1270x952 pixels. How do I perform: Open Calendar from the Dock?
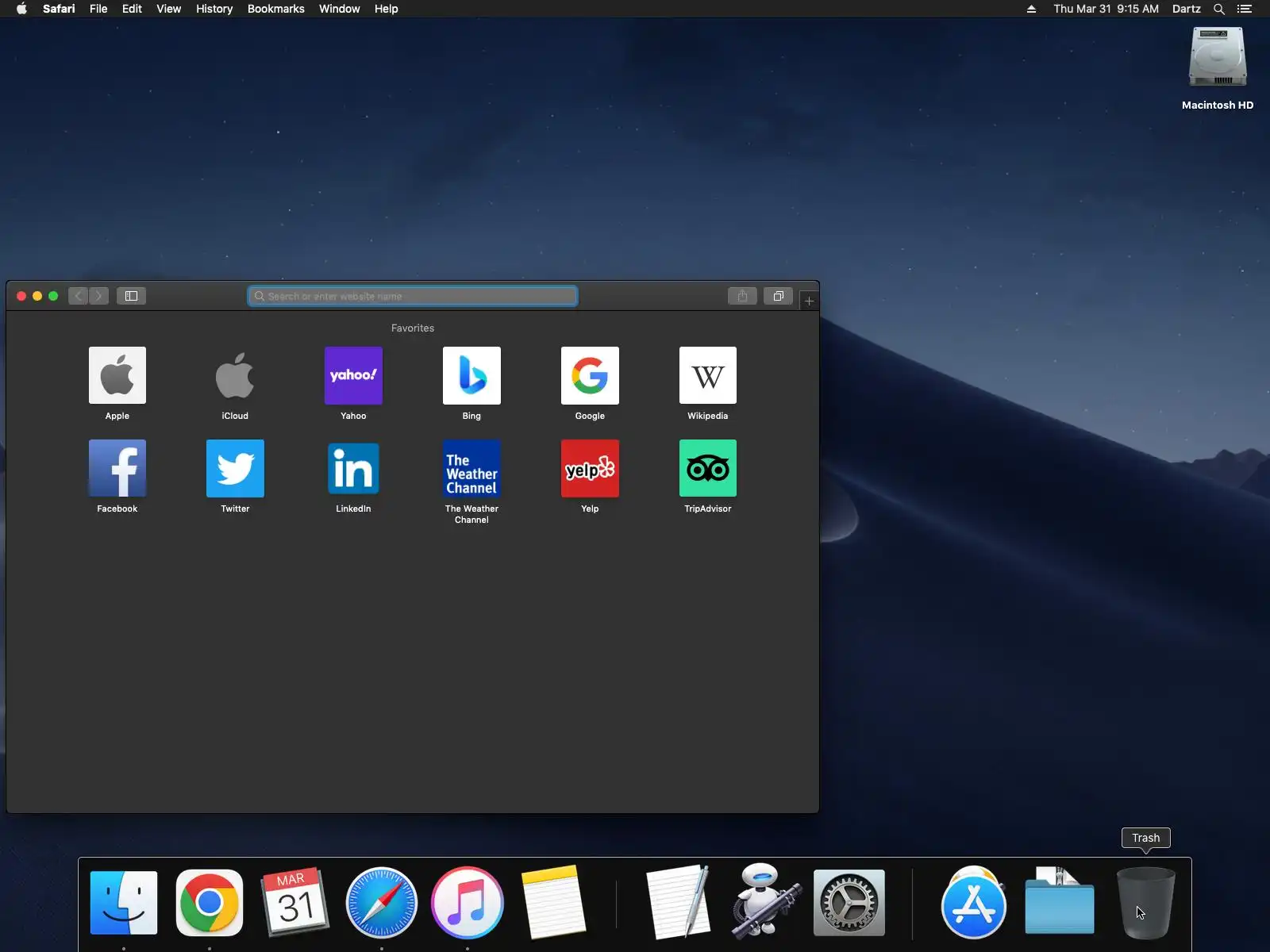click(x=295, y=902)
